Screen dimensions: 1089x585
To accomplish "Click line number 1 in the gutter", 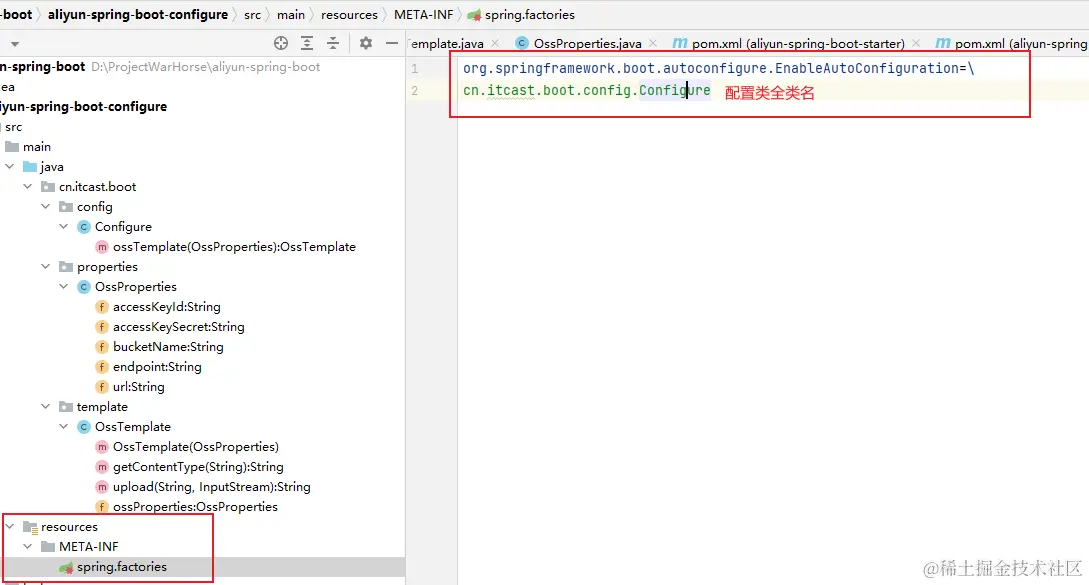I will [x=415, y=69].
